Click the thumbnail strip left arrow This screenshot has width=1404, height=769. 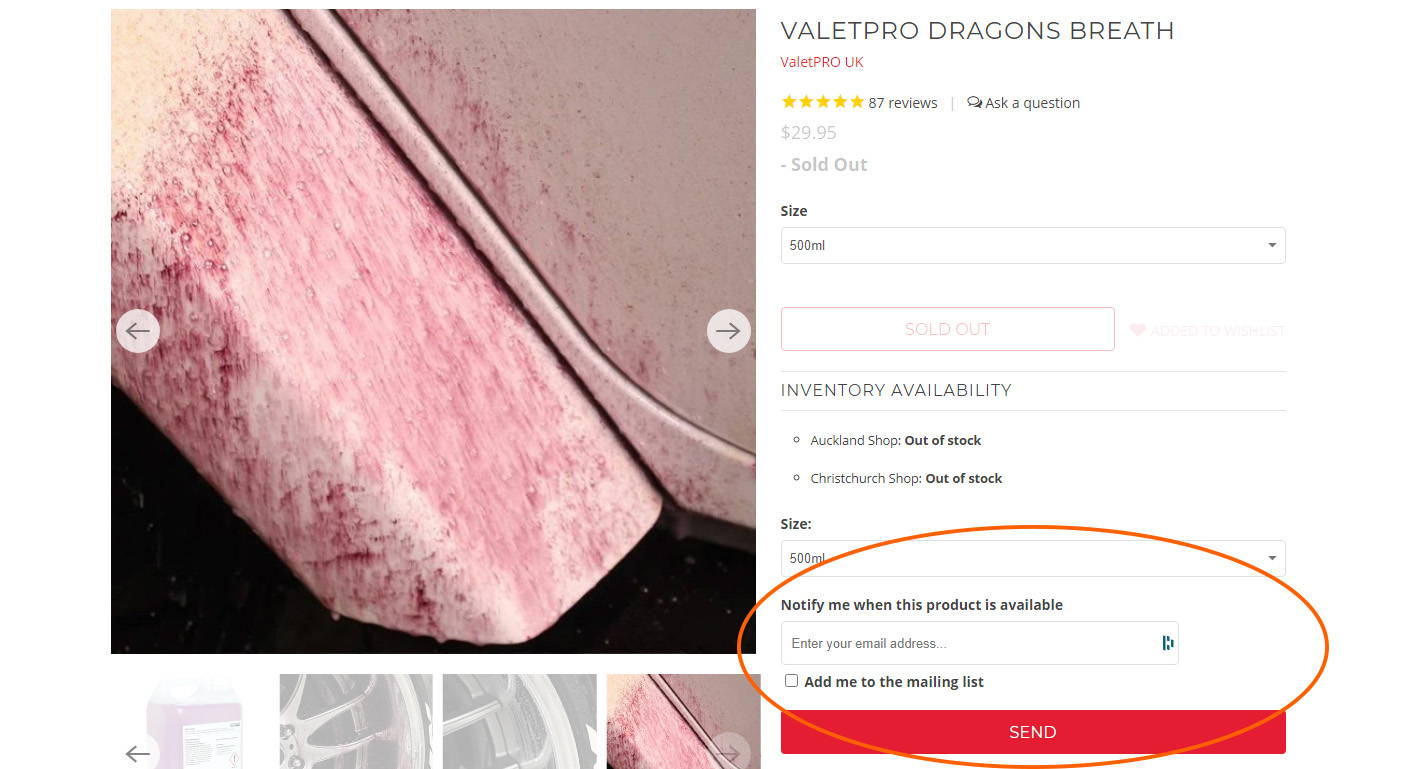(138, 754)
